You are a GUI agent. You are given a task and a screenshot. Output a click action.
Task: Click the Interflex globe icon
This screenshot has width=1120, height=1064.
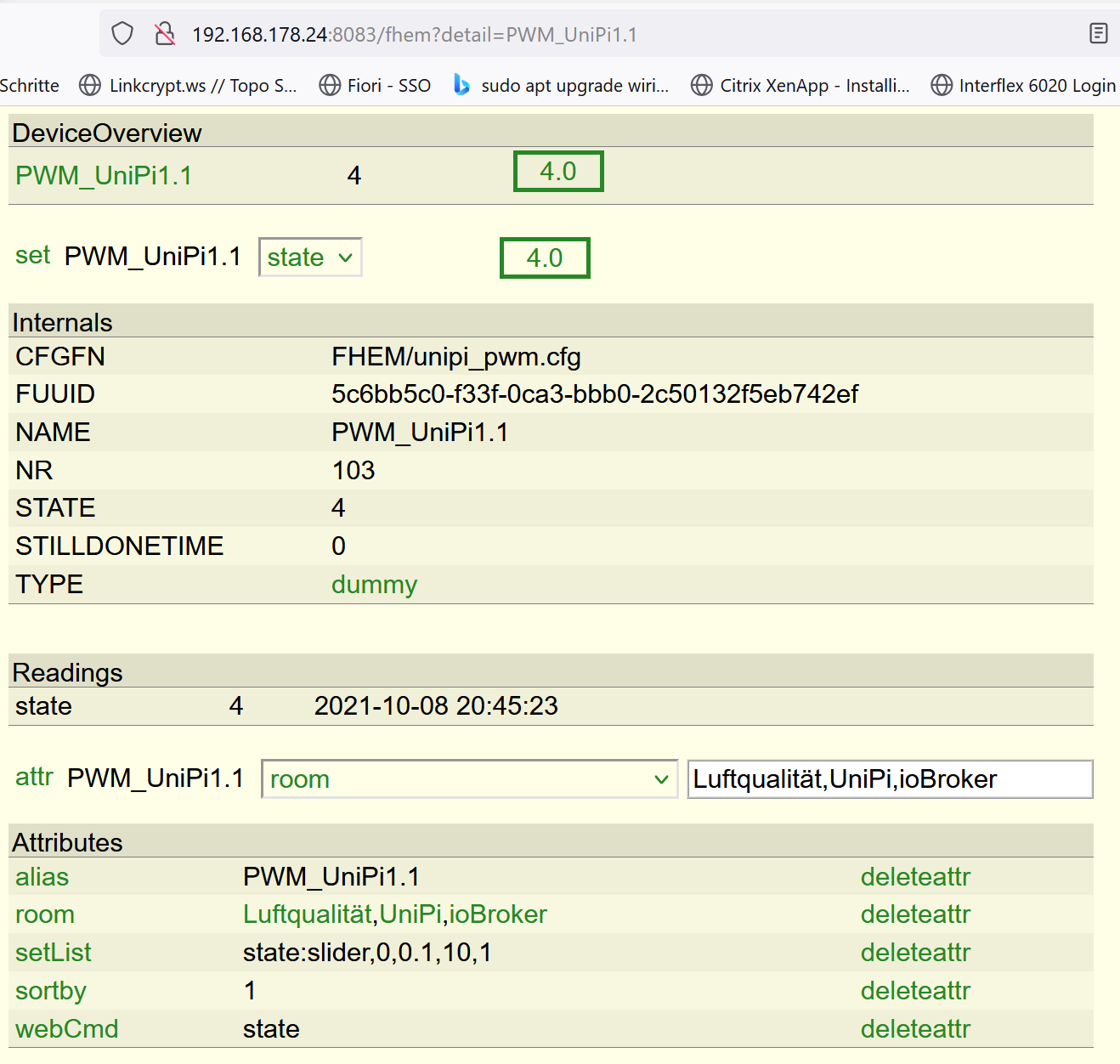[x=942, y=85]
